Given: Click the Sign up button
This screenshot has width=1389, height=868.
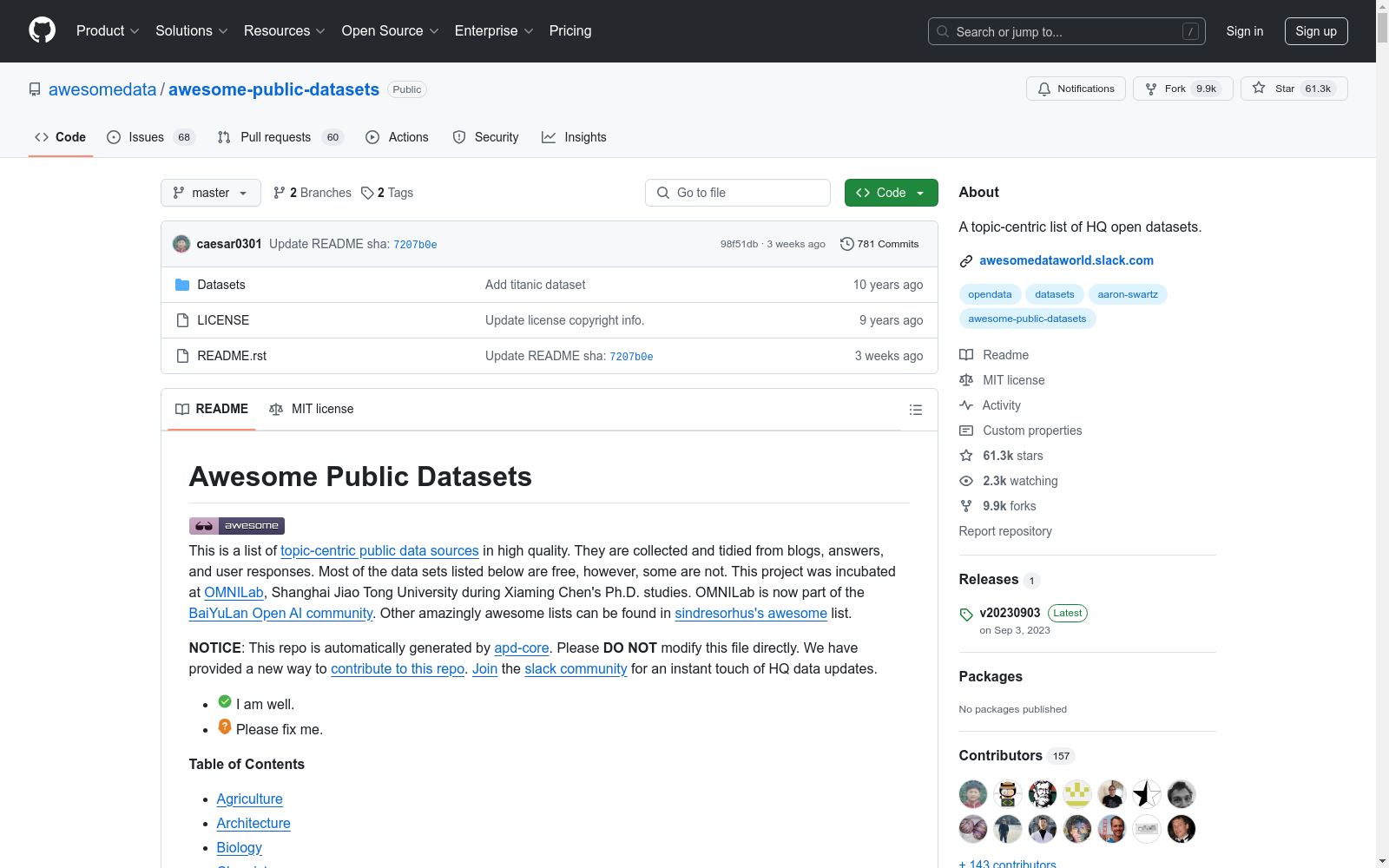Looking at the screenshot, I should click(1316, 31).
